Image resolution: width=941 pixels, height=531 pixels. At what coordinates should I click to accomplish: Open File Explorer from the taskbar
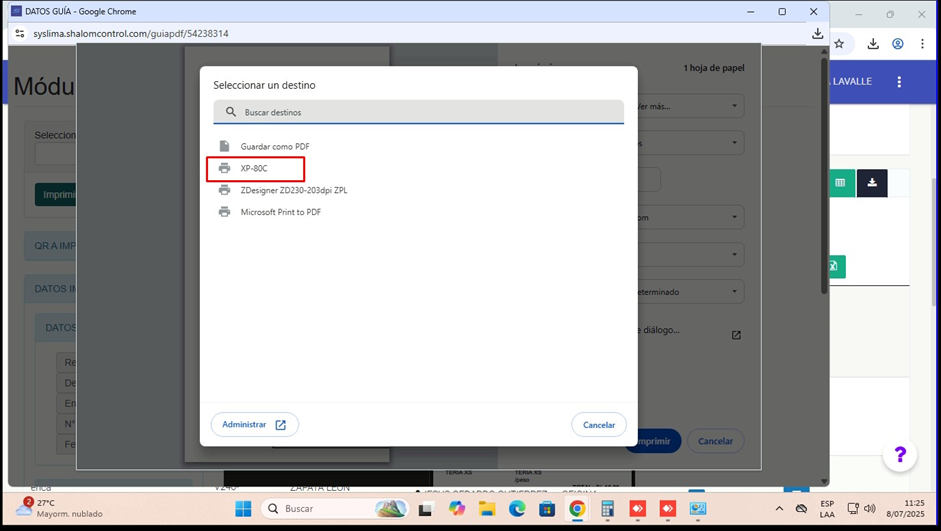pyautogui.click(x=487, y=509)
